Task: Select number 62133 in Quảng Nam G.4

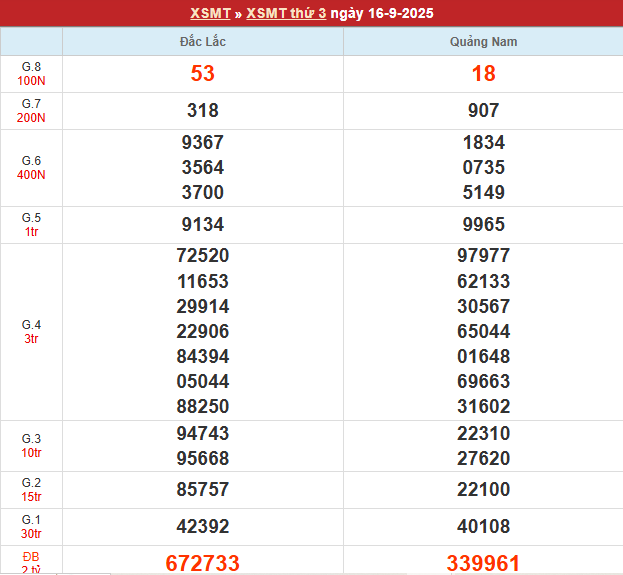Action: point(484,282)
